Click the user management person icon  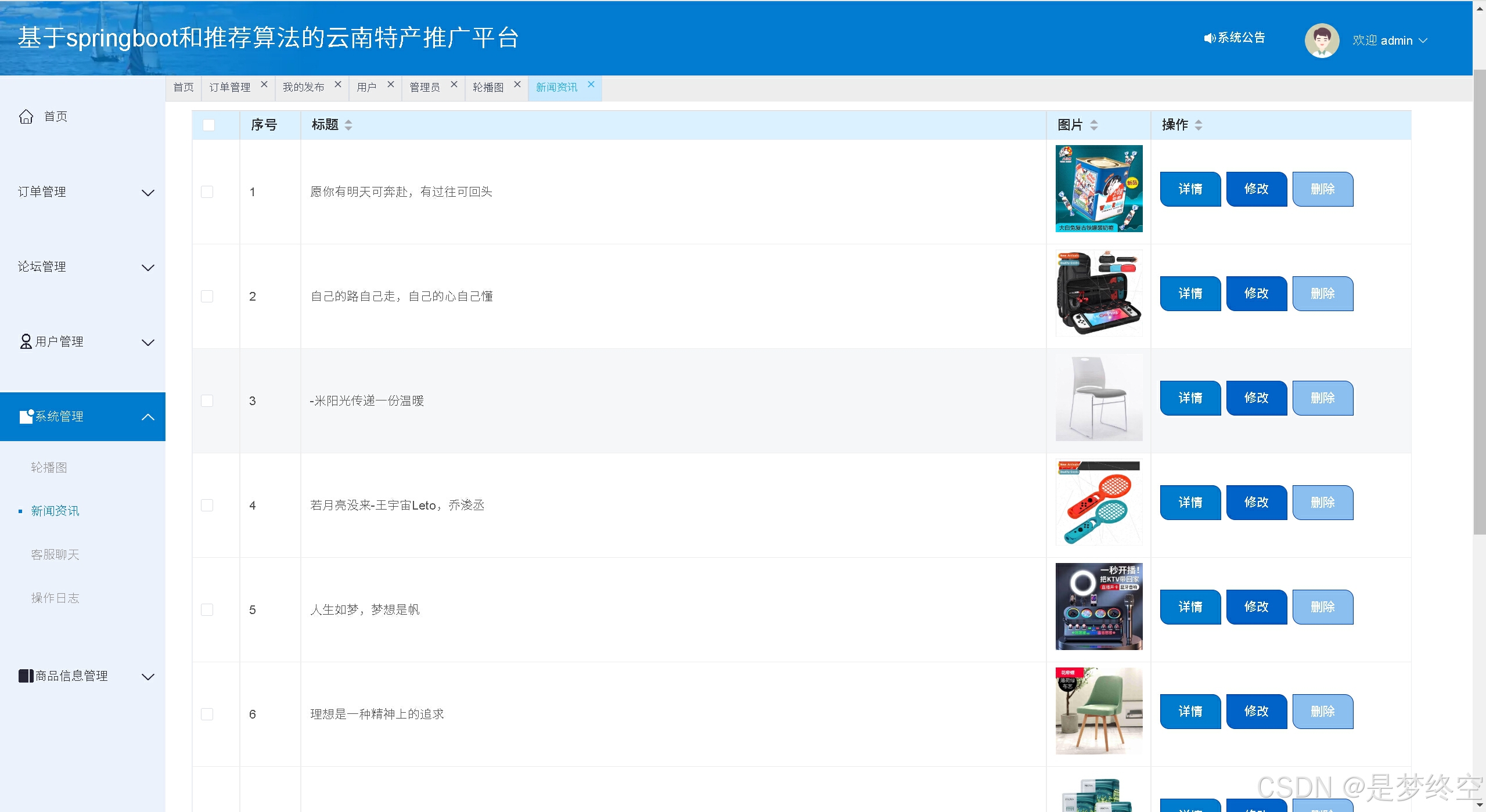[x=26, y=341]
